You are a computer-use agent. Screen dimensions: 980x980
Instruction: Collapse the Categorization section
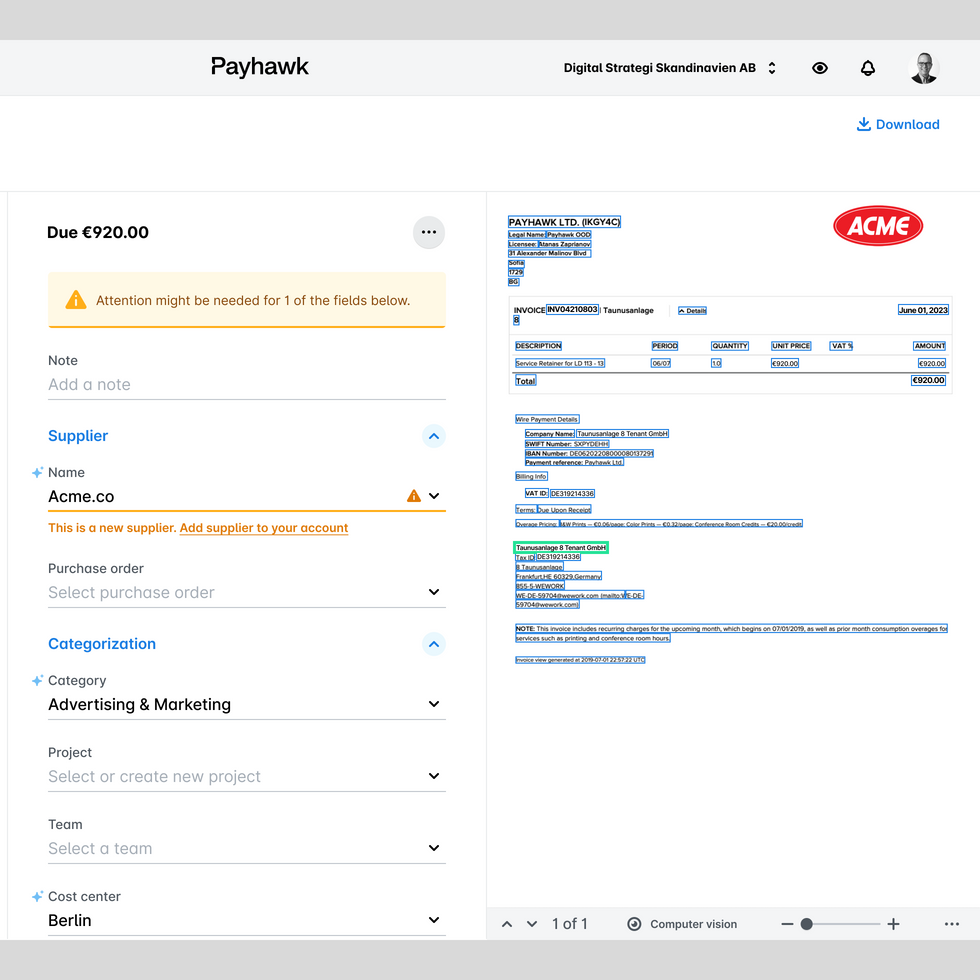(434, 644)
